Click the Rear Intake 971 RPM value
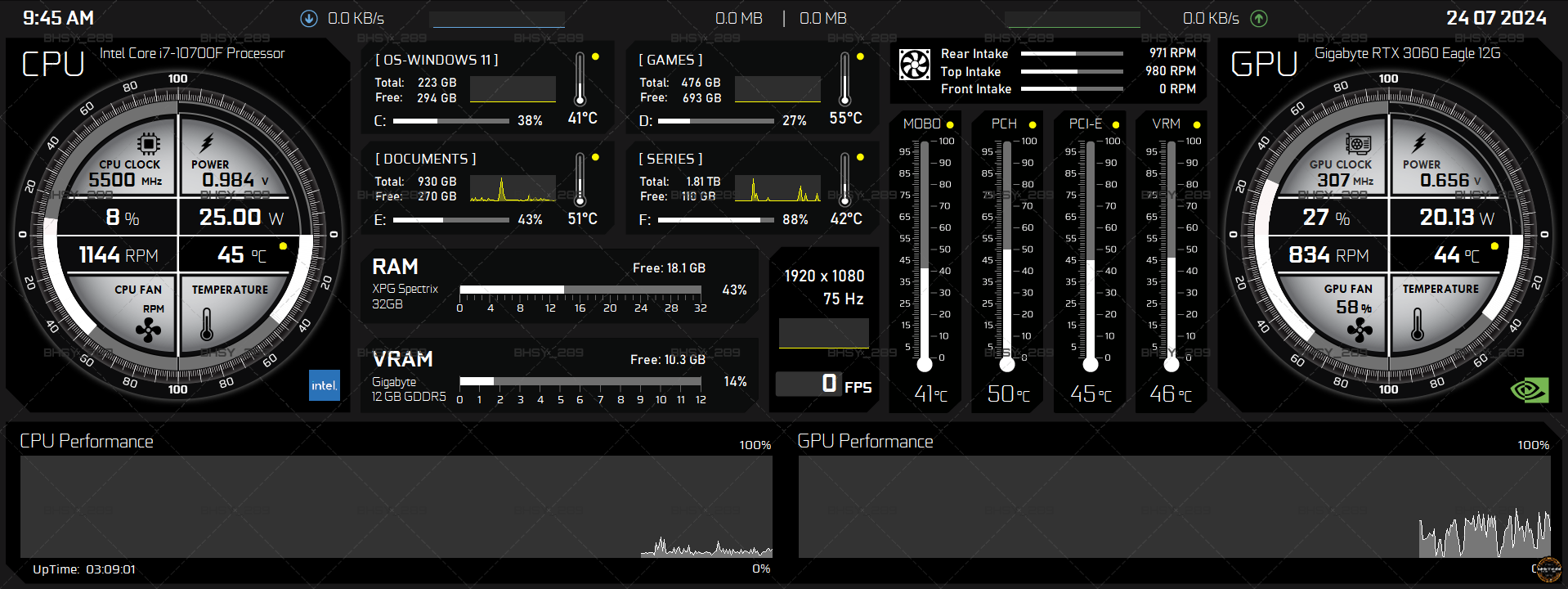This screenshot has height=589, width=1568. [x=1172, y=53]
